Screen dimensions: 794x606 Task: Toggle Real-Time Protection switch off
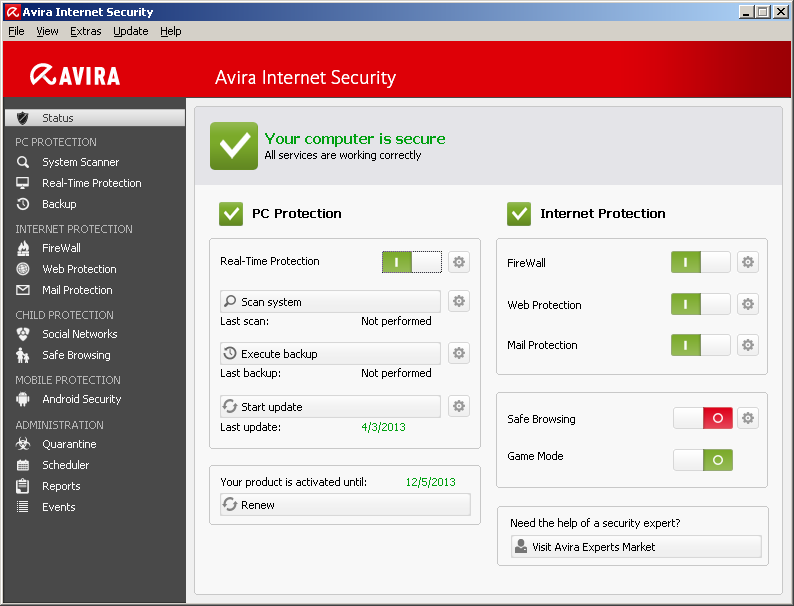411,262
